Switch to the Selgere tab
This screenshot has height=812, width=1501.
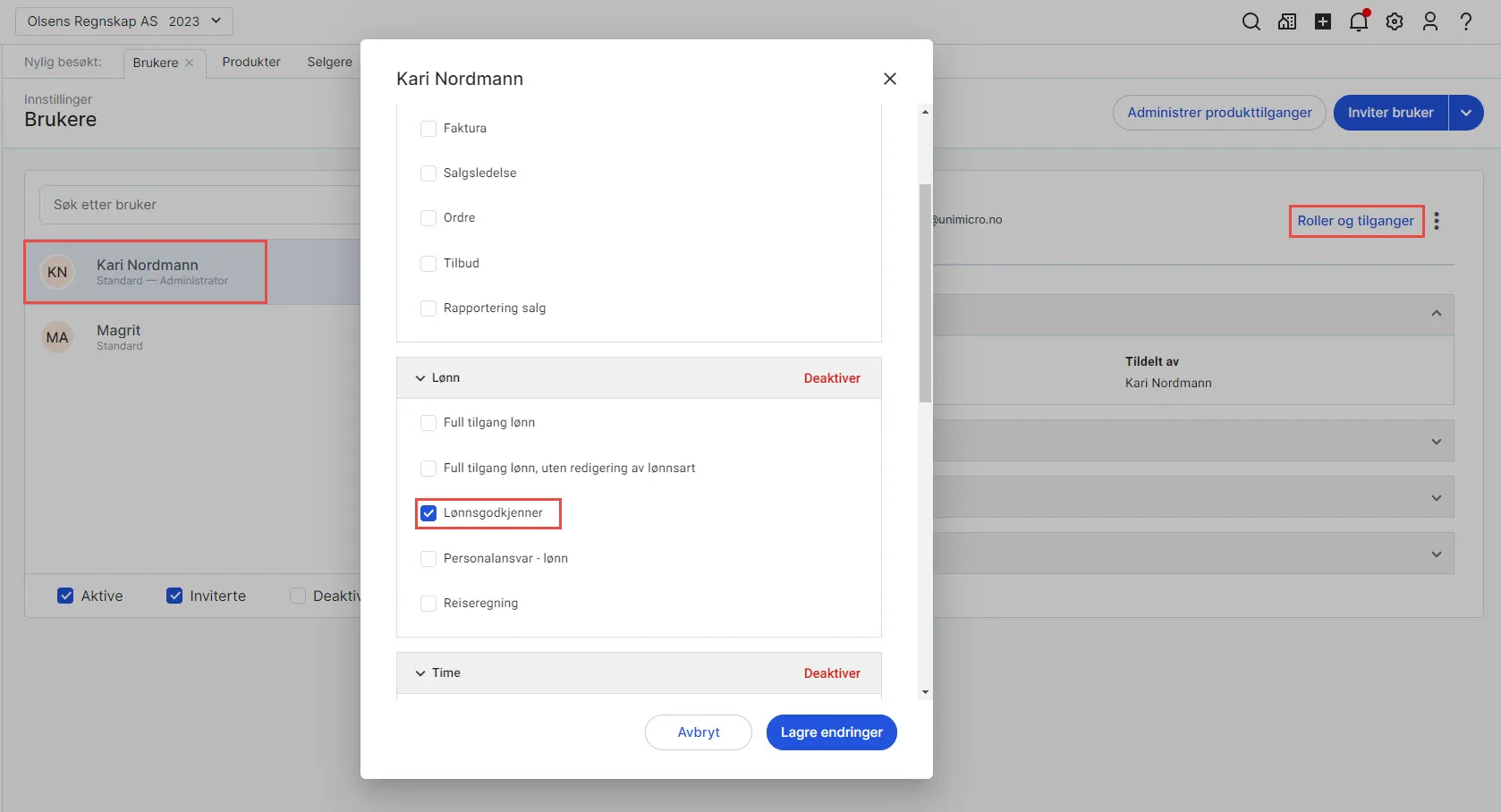[x=329, y=62]
